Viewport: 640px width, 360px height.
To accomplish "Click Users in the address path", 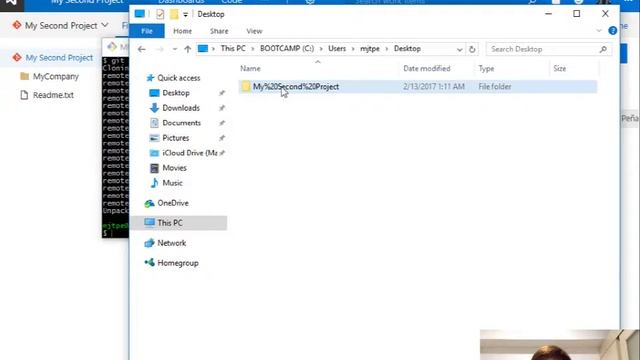I will [337, 49].
